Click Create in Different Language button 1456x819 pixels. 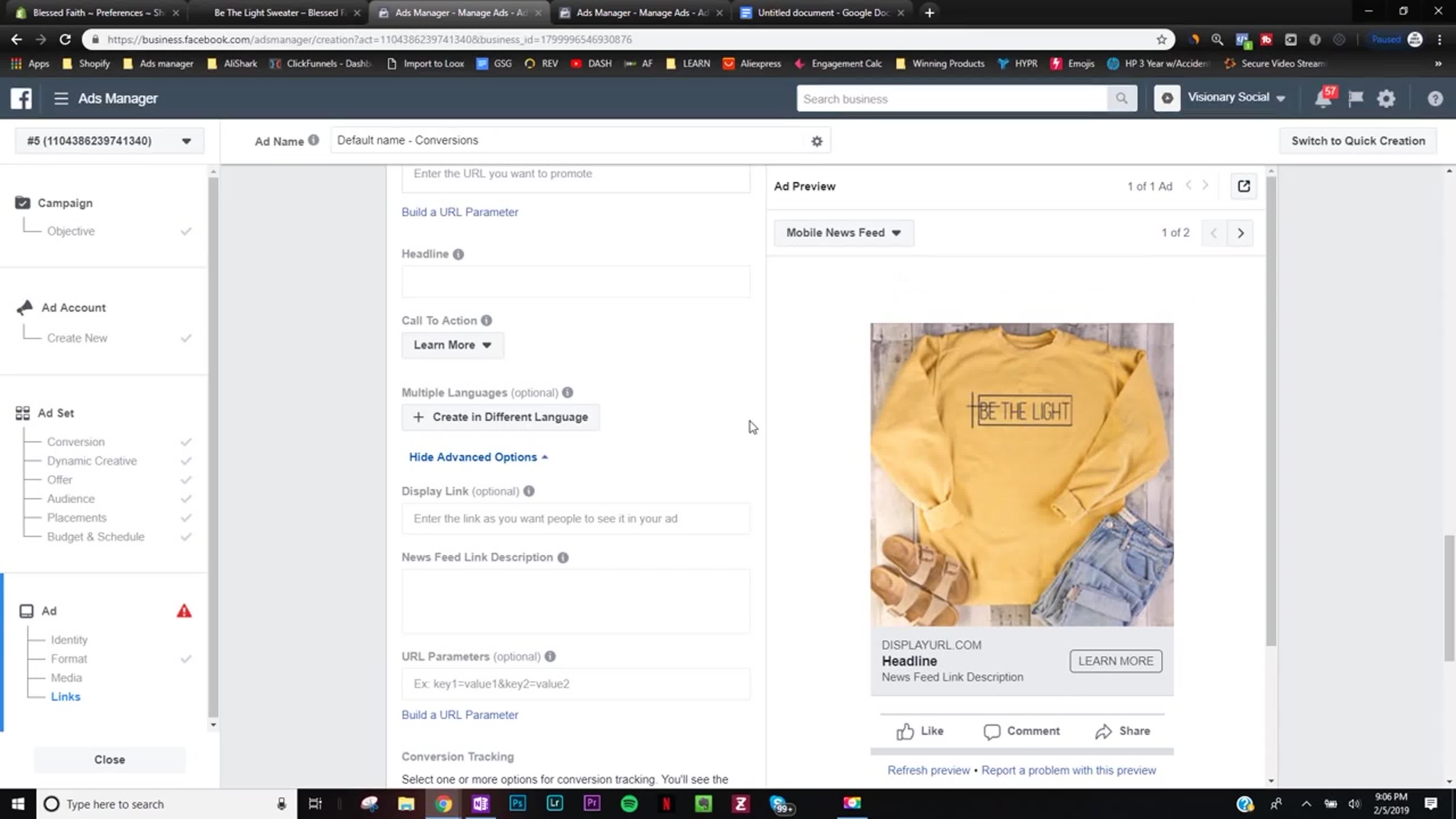point(501,417)
